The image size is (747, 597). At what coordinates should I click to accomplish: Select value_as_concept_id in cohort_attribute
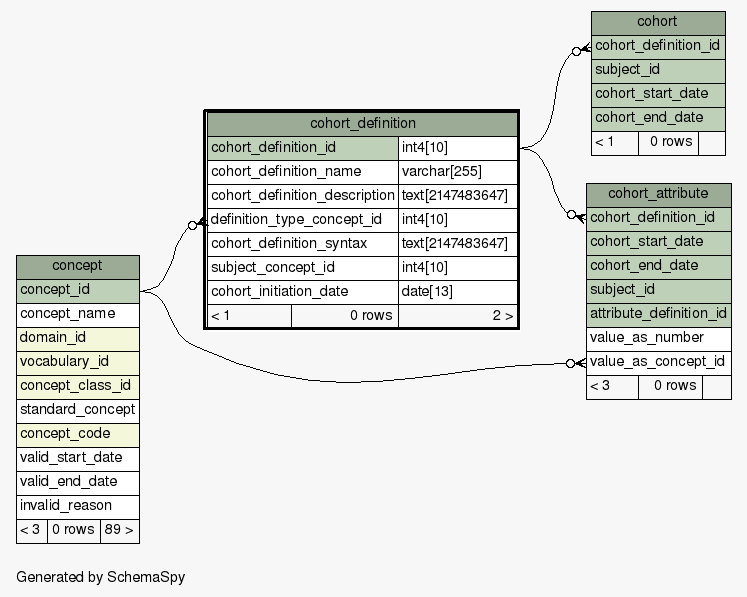[x=658, y=362]
